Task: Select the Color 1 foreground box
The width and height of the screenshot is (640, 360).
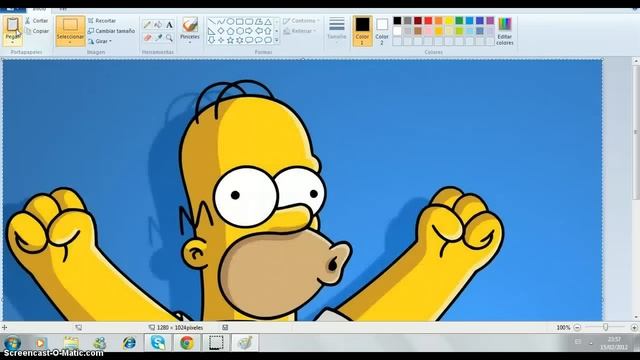Action: click(x=362, y=31)
